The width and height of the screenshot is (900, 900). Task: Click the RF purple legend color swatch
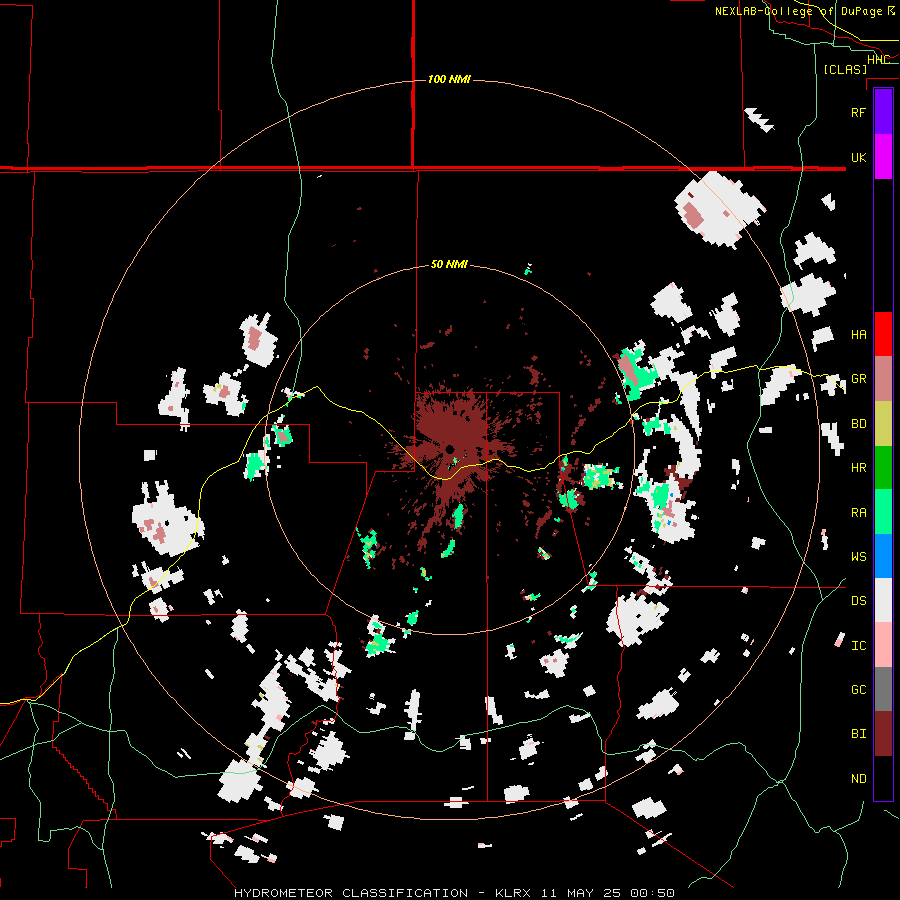(883, 112)
